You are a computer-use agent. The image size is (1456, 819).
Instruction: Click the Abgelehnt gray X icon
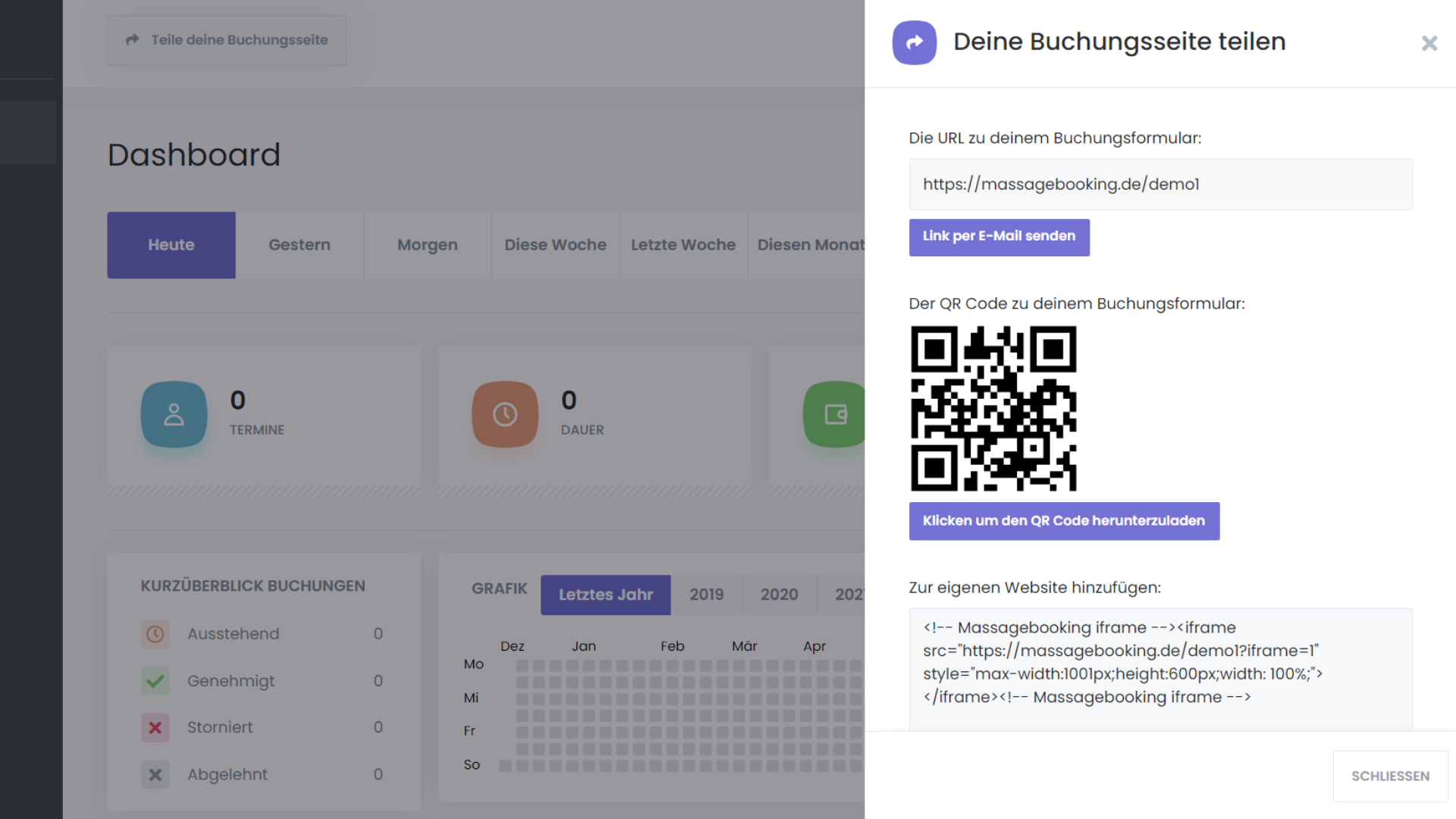pyautogui.click(x=155, y=774)
